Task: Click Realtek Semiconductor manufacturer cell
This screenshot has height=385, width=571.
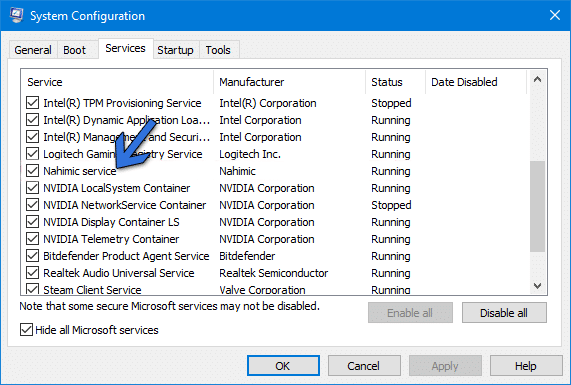Action: pos(274,273)
